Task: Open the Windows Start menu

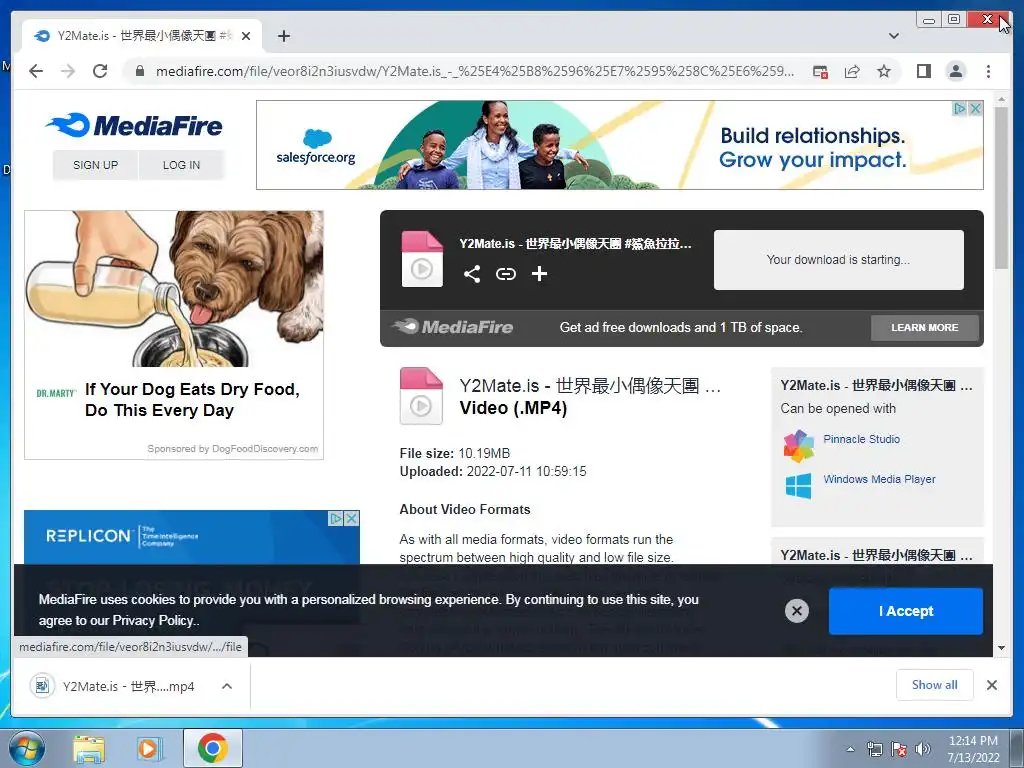Action: [x=26, y=748]
